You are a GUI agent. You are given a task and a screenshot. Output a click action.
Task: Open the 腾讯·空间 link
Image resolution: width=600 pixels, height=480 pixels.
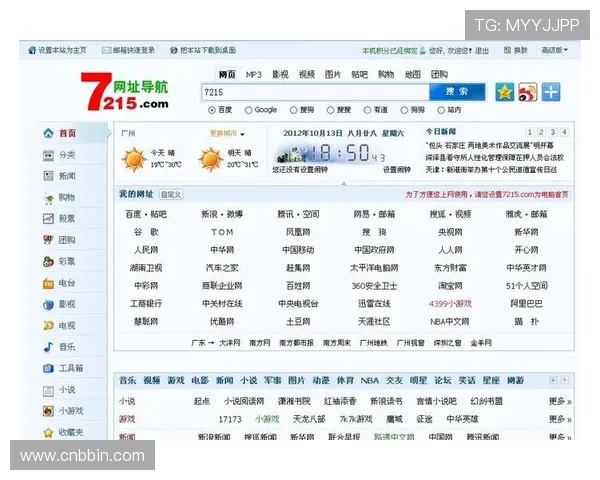tap(298, 214)
